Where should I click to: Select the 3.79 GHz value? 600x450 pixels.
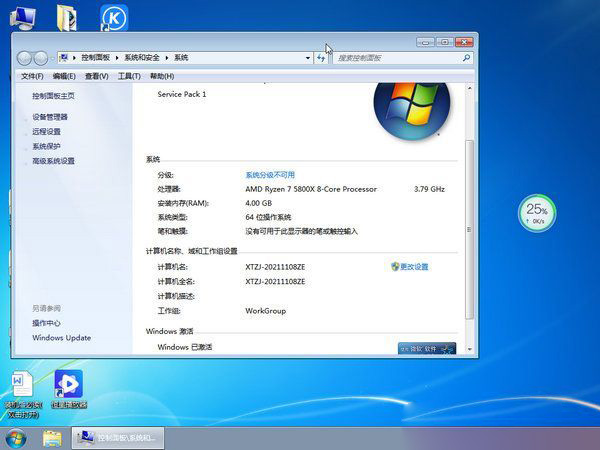pos(429,189)
